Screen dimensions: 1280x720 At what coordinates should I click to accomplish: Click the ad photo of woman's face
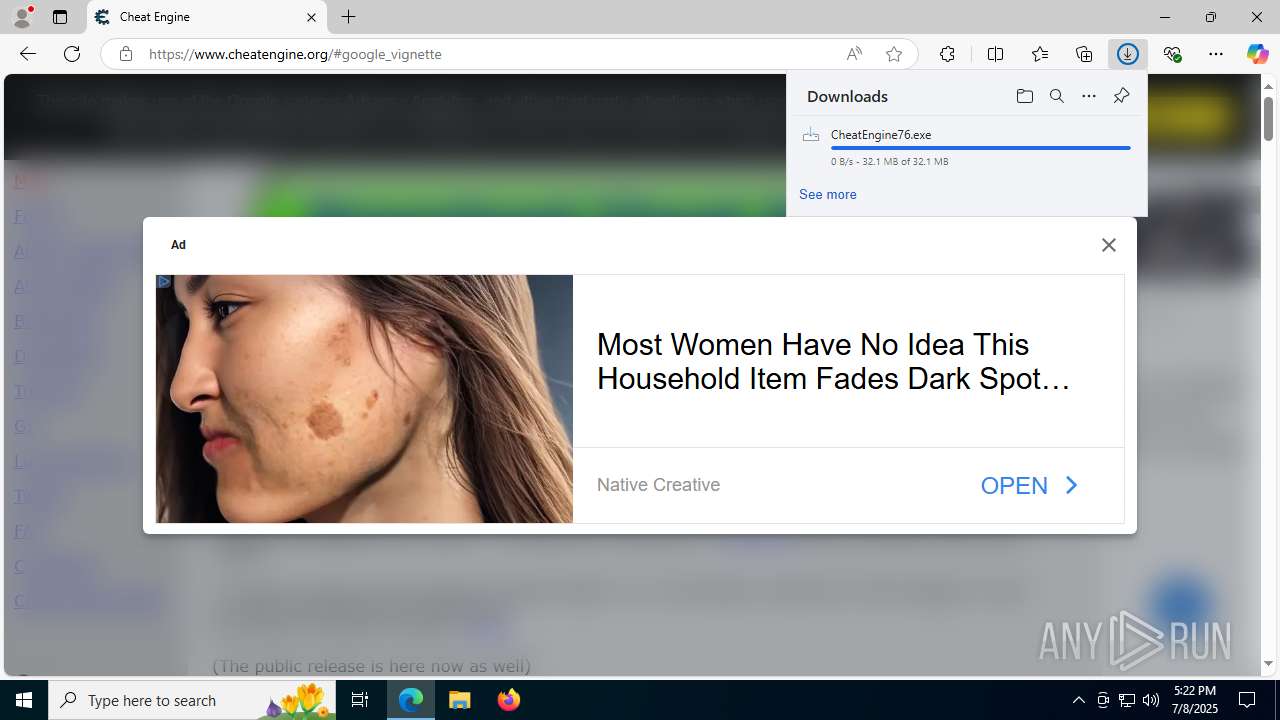(x=364, y=399)
